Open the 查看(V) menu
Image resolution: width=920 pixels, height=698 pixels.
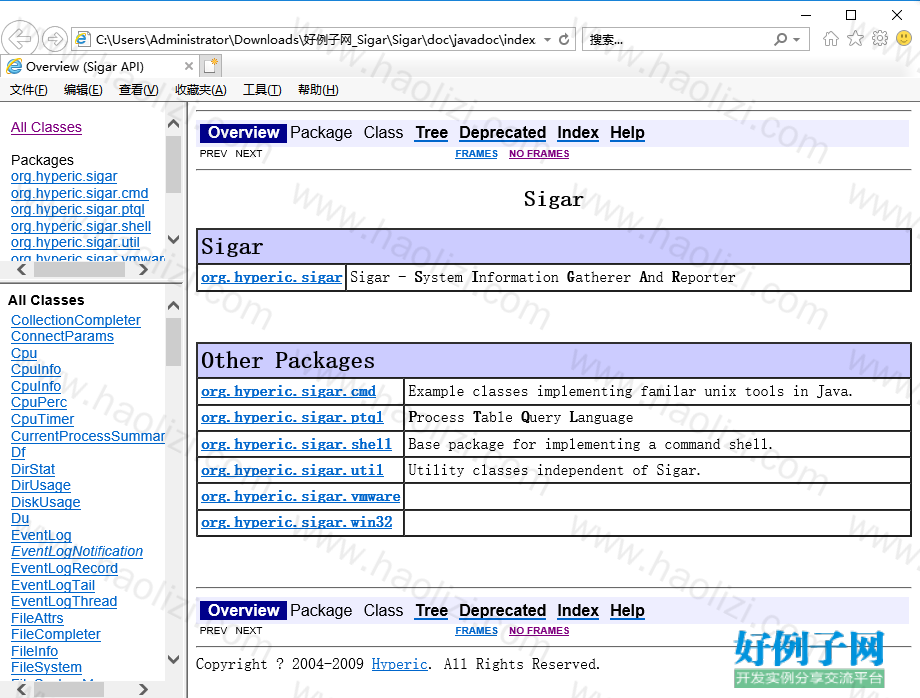[x=138, y=90]
